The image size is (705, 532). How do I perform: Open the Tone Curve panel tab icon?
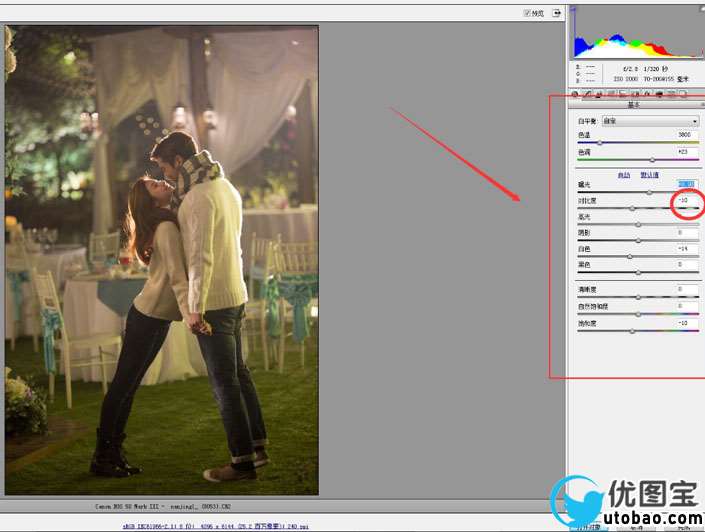(587, 94)
